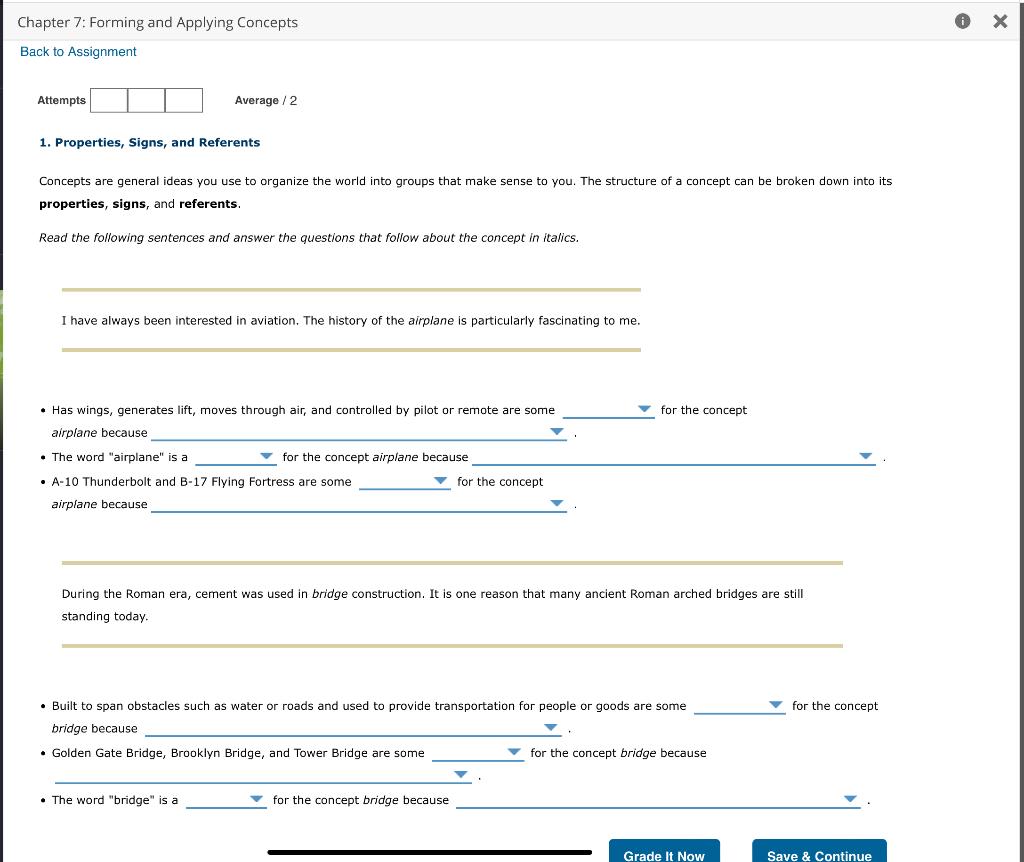Open the dropdown after 'are some' for airplane properties

[x=643, y=409]
